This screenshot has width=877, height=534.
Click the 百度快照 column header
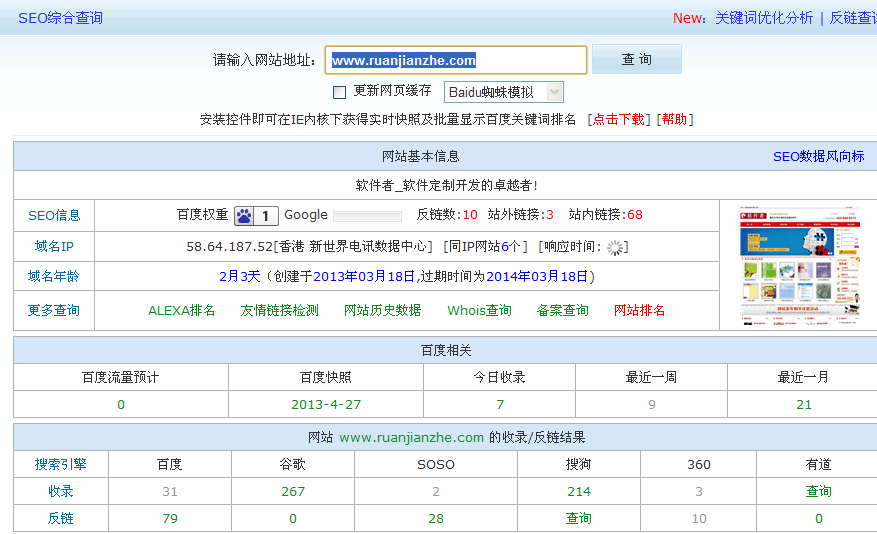click(x=326, y=377)
